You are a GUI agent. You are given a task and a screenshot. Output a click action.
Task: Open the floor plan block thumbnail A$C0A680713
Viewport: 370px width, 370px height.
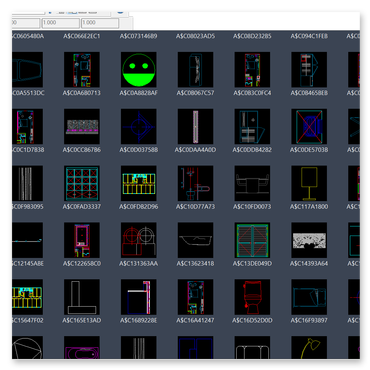[82, 70]
